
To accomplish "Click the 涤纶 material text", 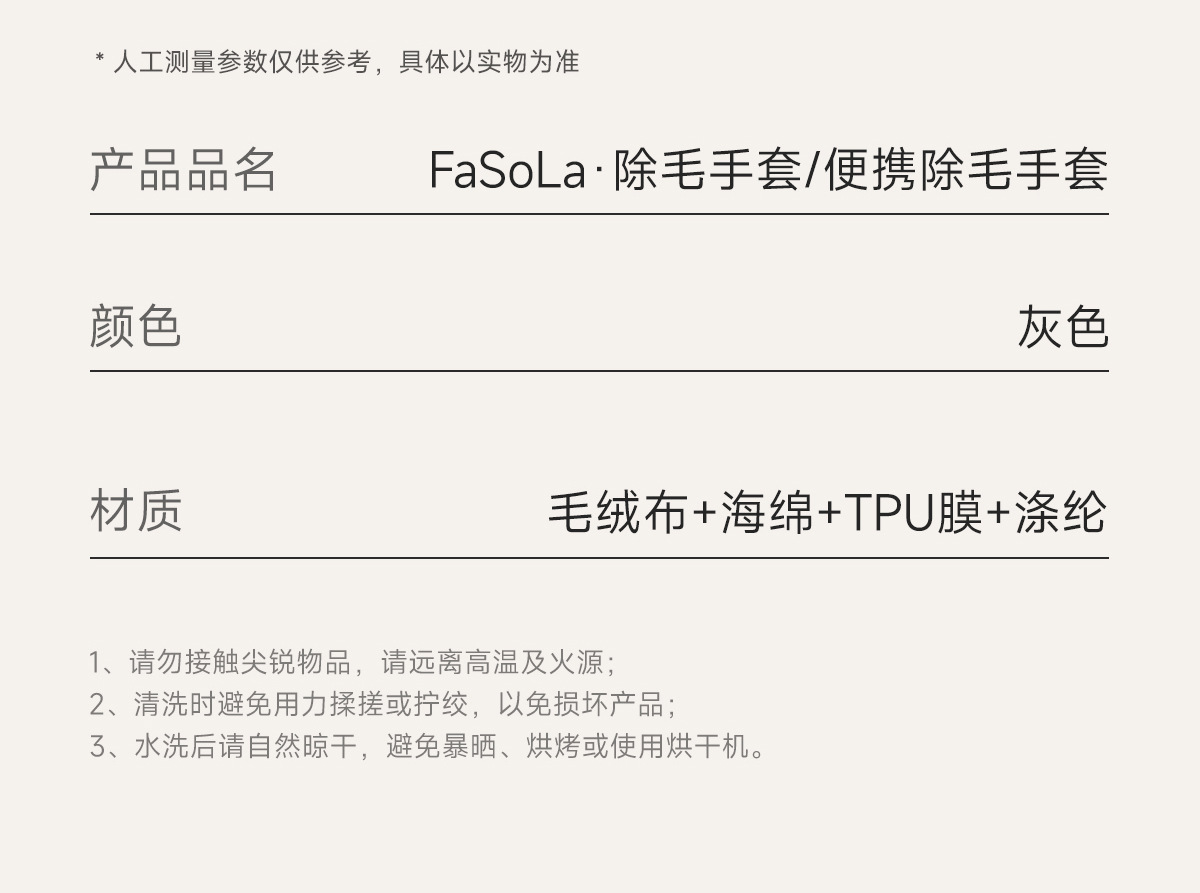I will tap(1060, 512).
